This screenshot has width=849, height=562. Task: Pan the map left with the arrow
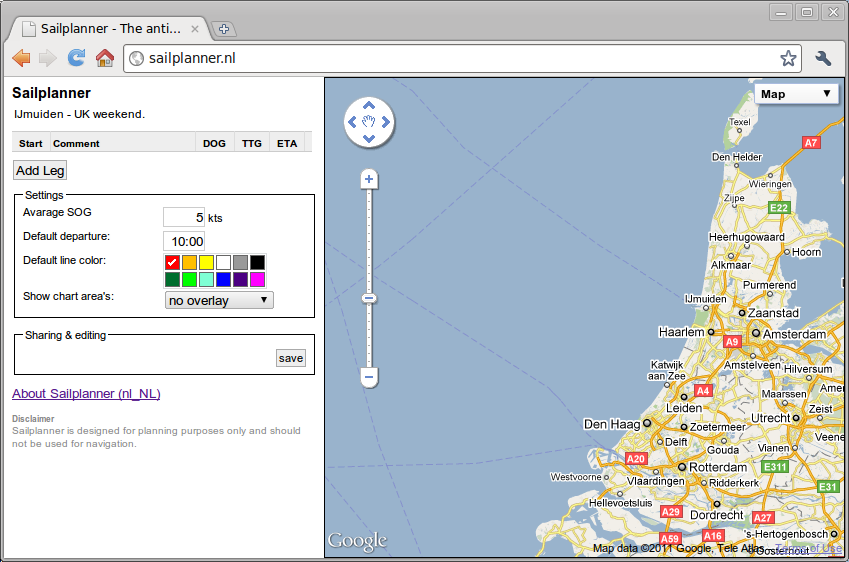coord(352,122)
